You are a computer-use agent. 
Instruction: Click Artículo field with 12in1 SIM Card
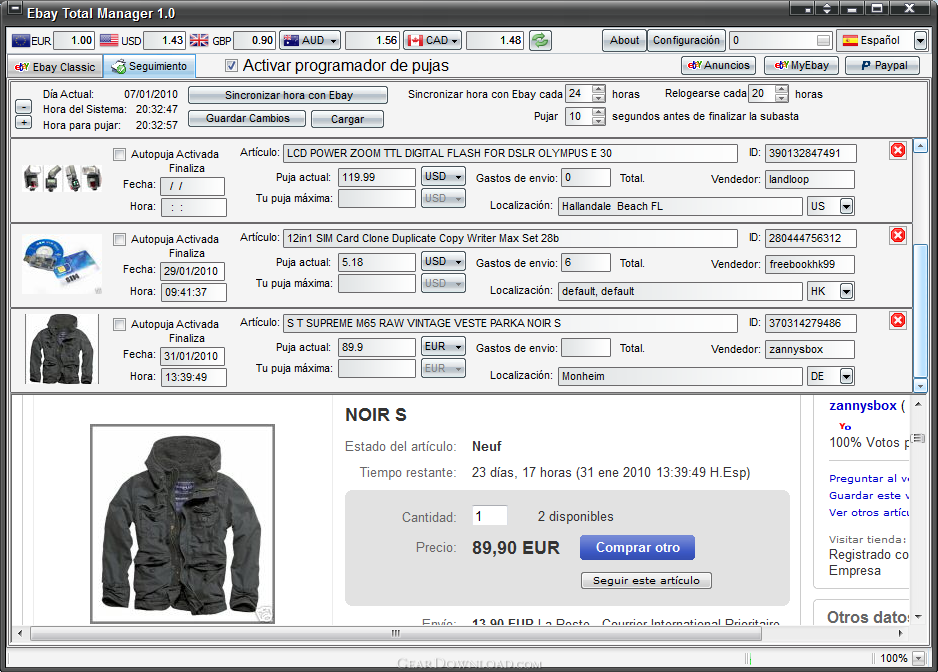click(510, 238)
